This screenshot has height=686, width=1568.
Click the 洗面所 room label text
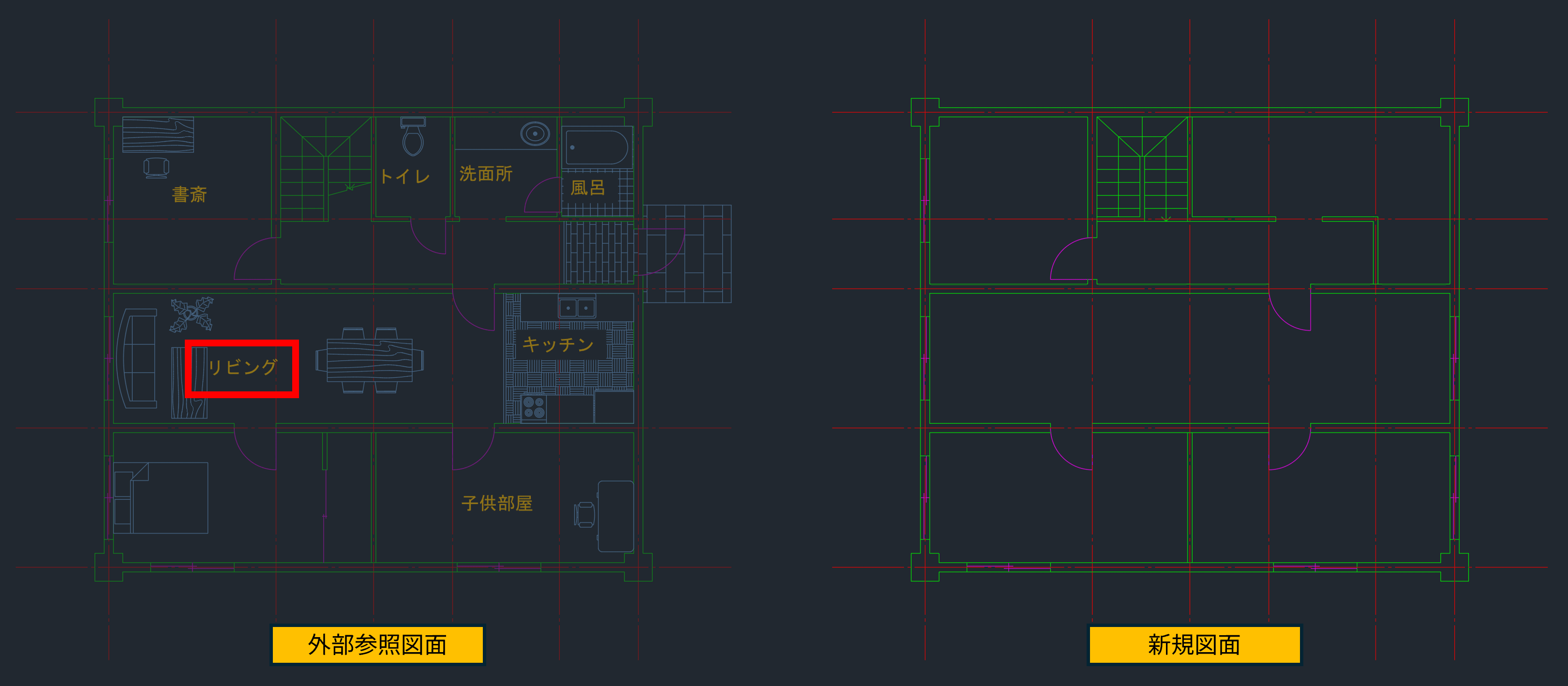pos(486,174)
